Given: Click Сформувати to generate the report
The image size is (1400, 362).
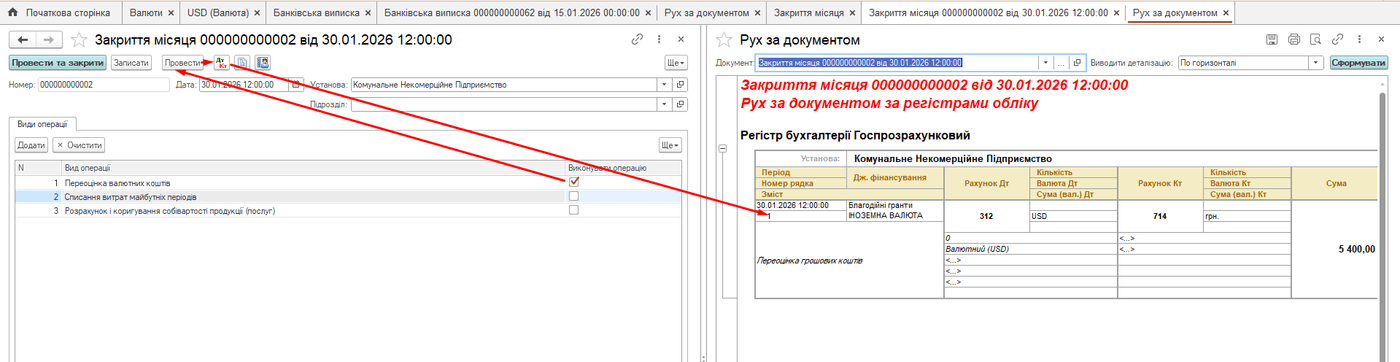Looking at the screenshot, I should [1358, 62].
